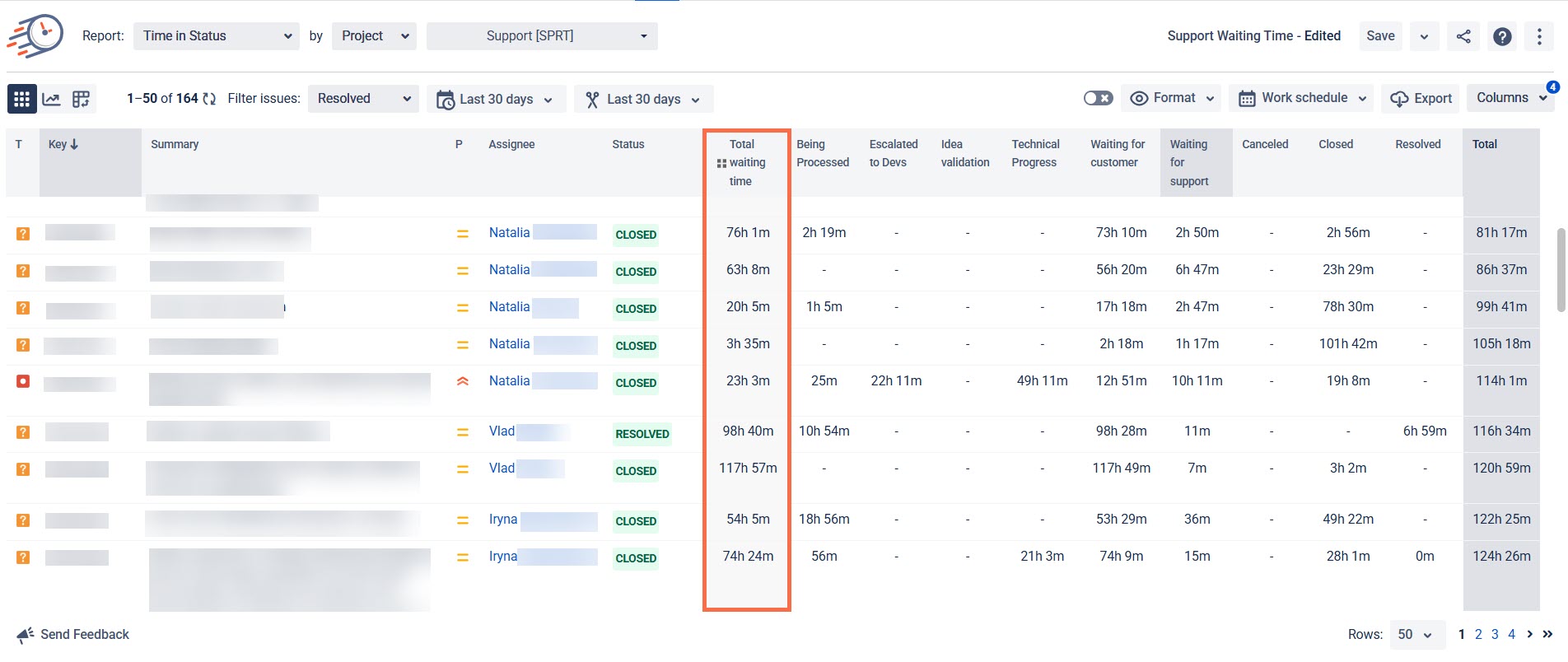1568x662 pixels.
Task: Open assignee Iryna in 54h 5m row
Action: tap(503, 519)
